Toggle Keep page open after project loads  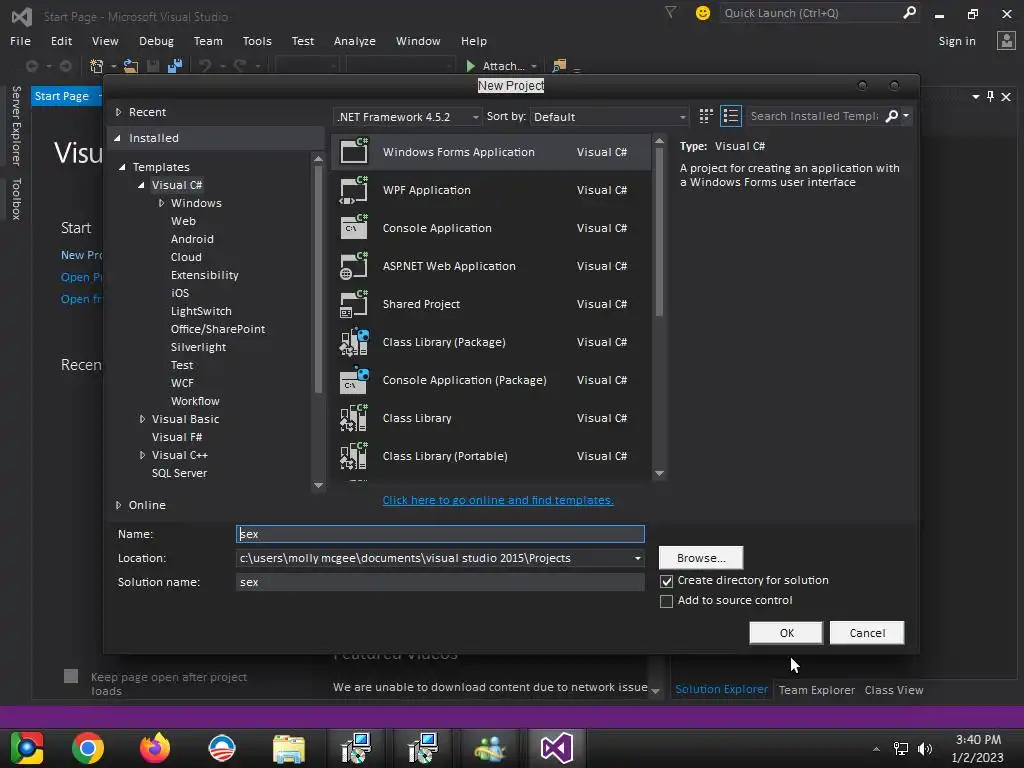click(71, 676)
